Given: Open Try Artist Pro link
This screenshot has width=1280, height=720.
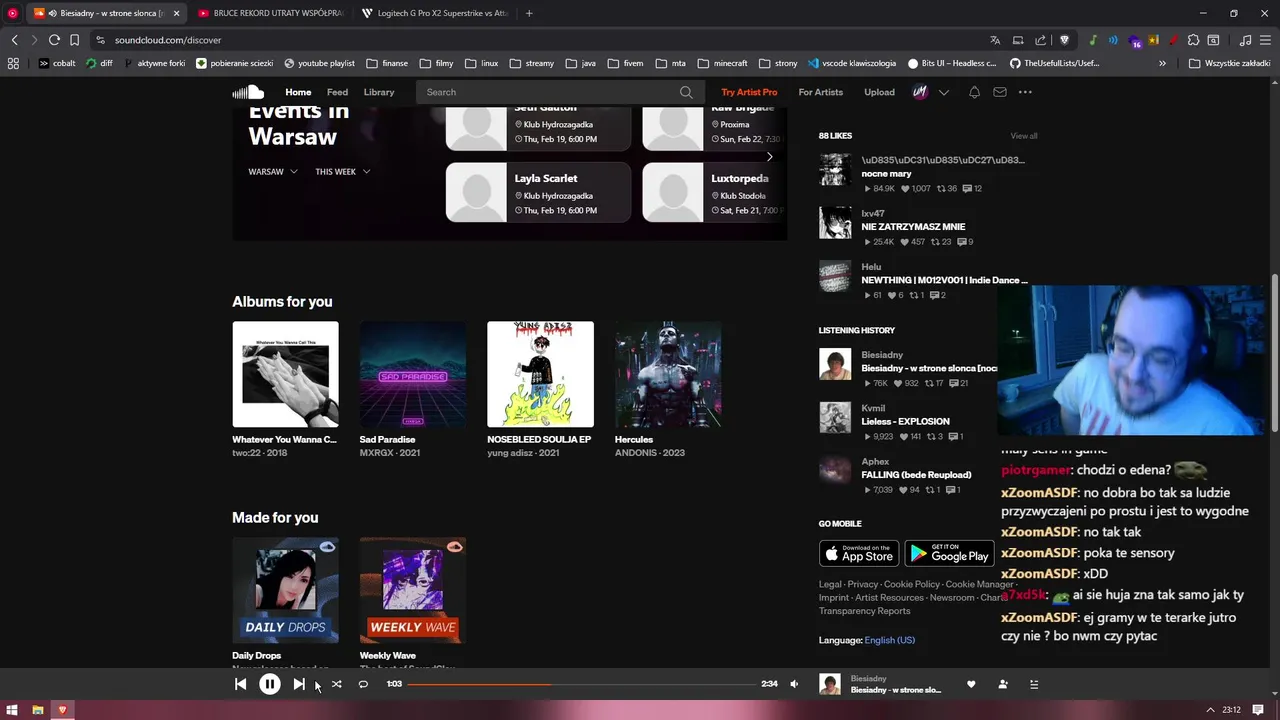Looking at the screenshot, I should pyautogui.click(x=749, y=92).
